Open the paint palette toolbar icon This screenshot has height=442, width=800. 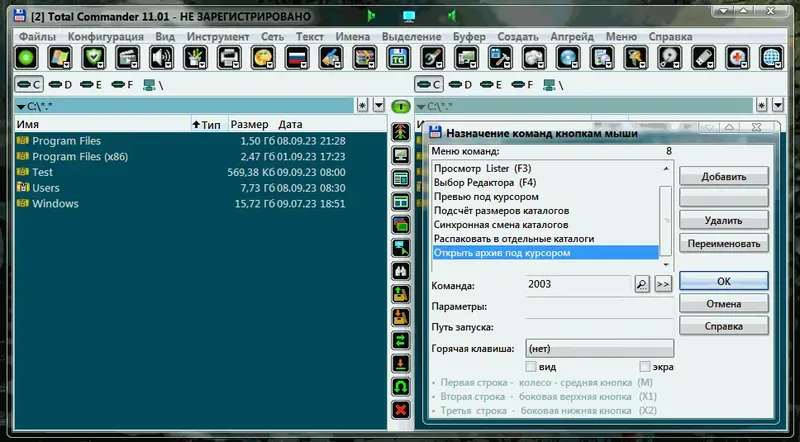click(x=263, y=58)
